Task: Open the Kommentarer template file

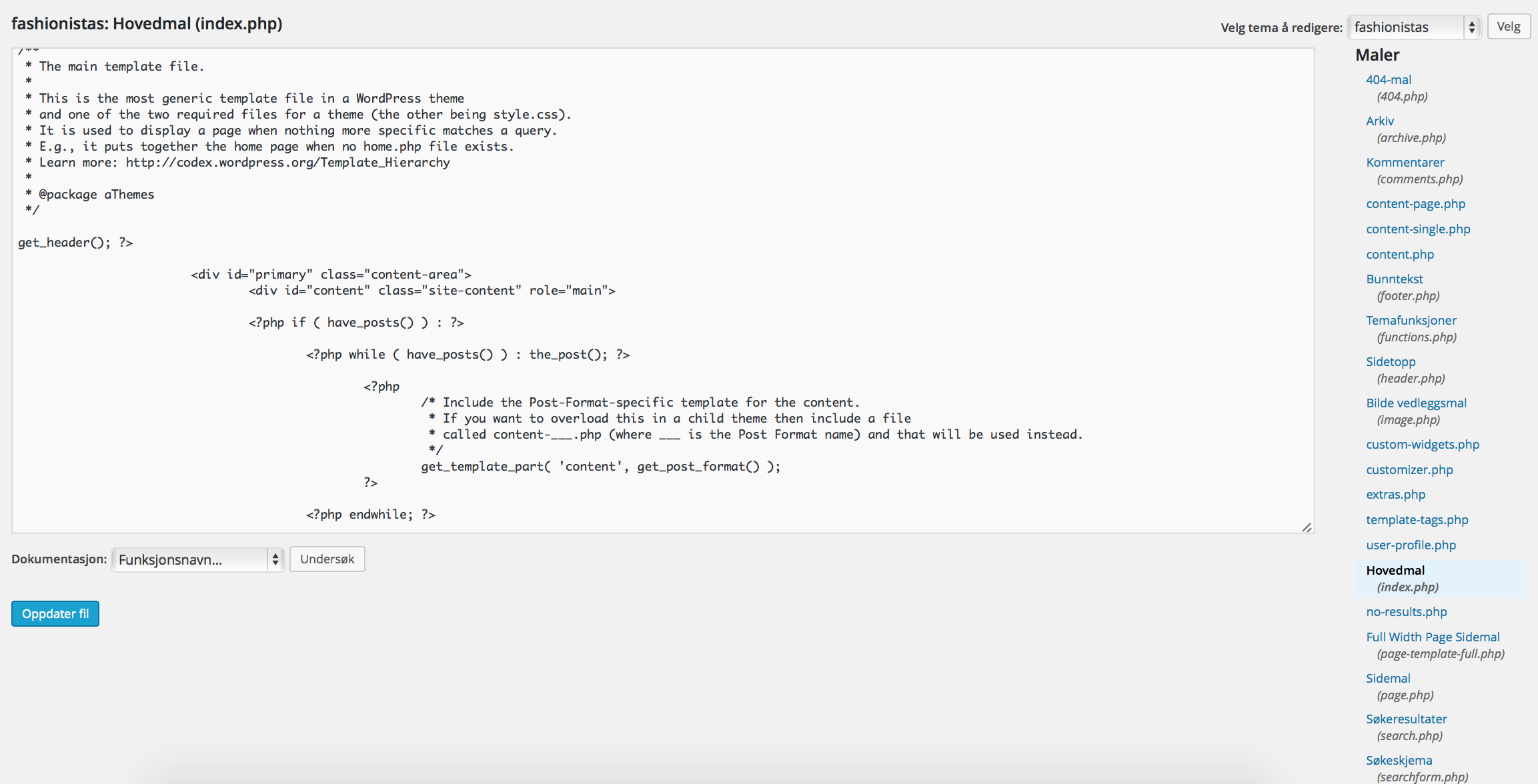Action: click(x=1405, y=162)
